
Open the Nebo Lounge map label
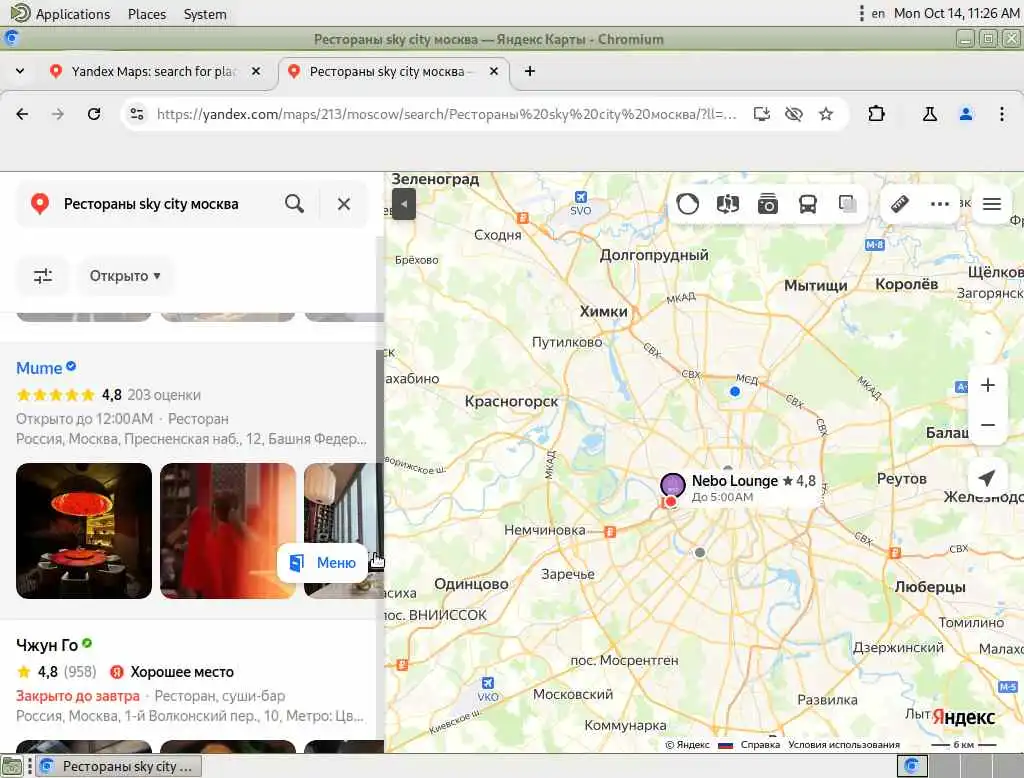click(753, 487)
